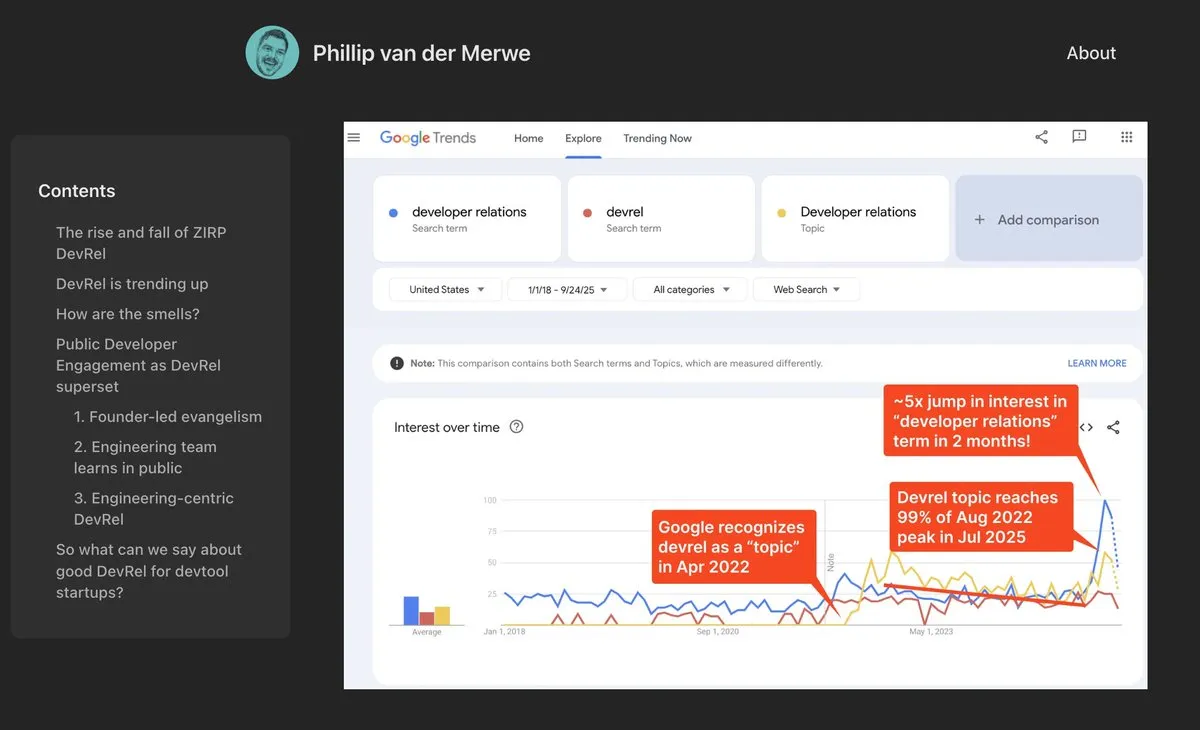Open the LEARN MORE link in the note

click(x=1096, y=363)
